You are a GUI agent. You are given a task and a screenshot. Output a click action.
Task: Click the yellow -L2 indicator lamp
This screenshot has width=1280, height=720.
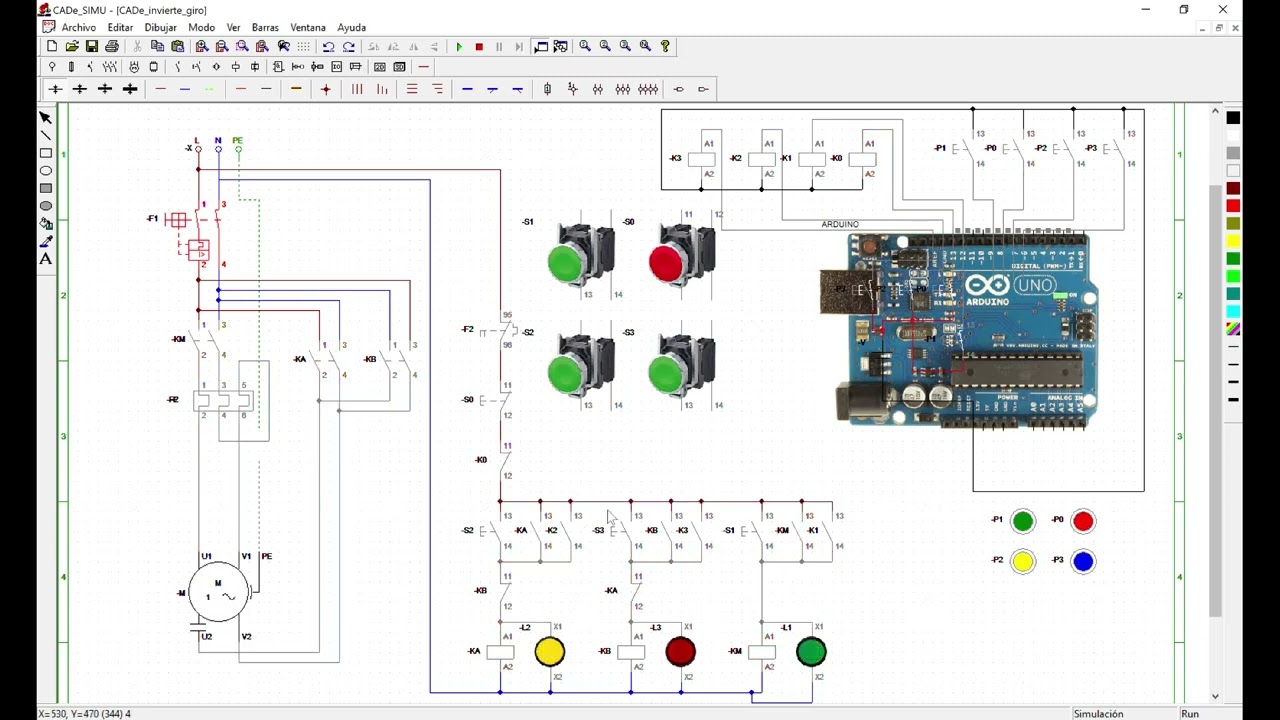tap(550, 652)
